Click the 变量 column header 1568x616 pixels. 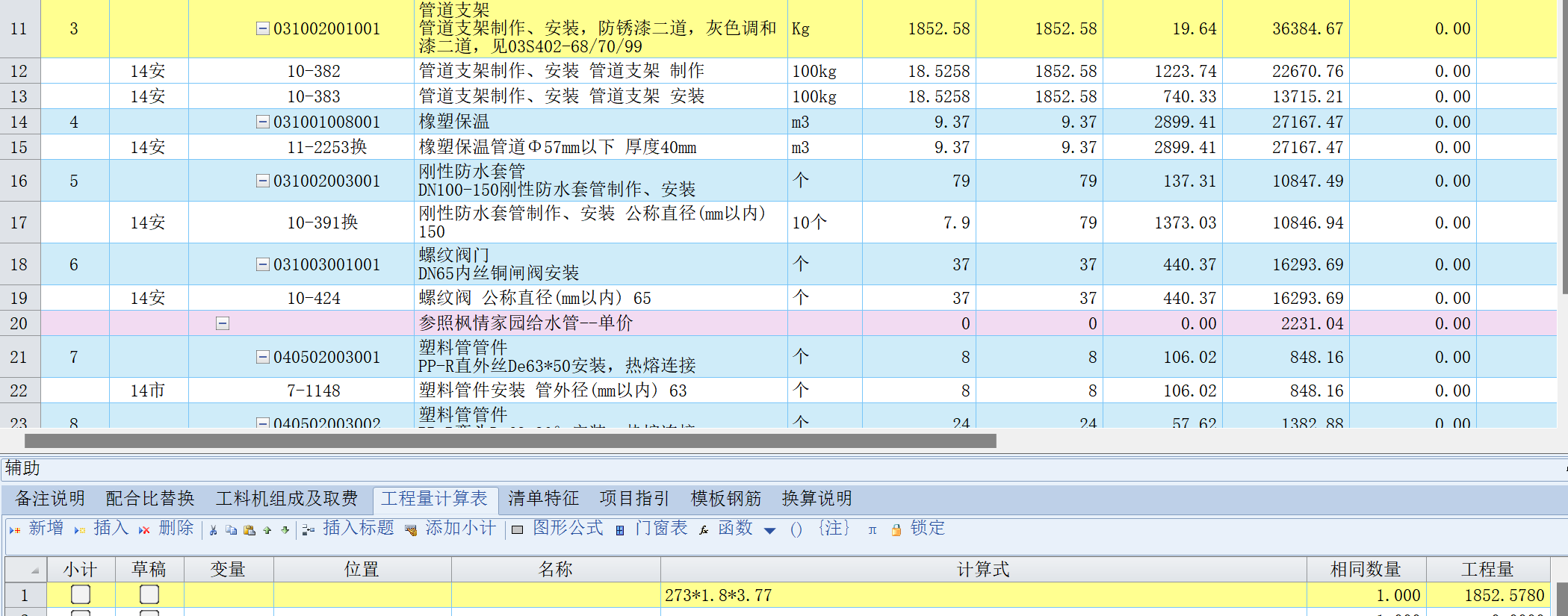click(229, 570)
